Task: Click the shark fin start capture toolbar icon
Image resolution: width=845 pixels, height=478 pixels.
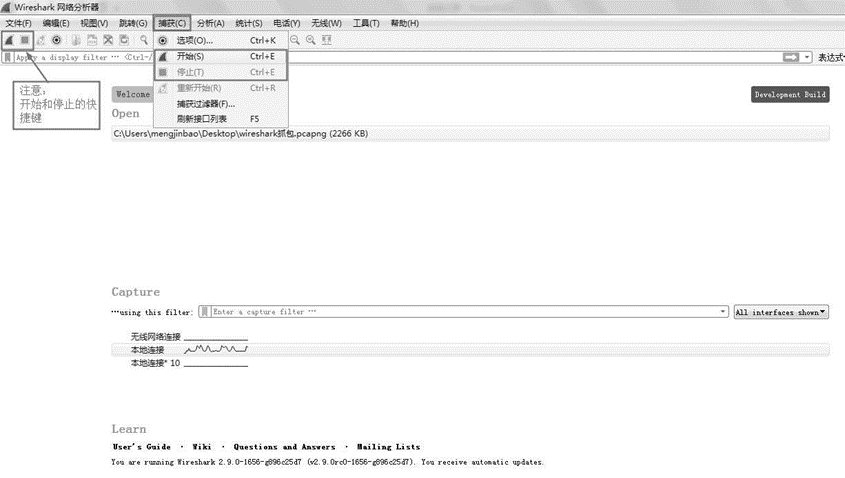Action: (9, 40)
